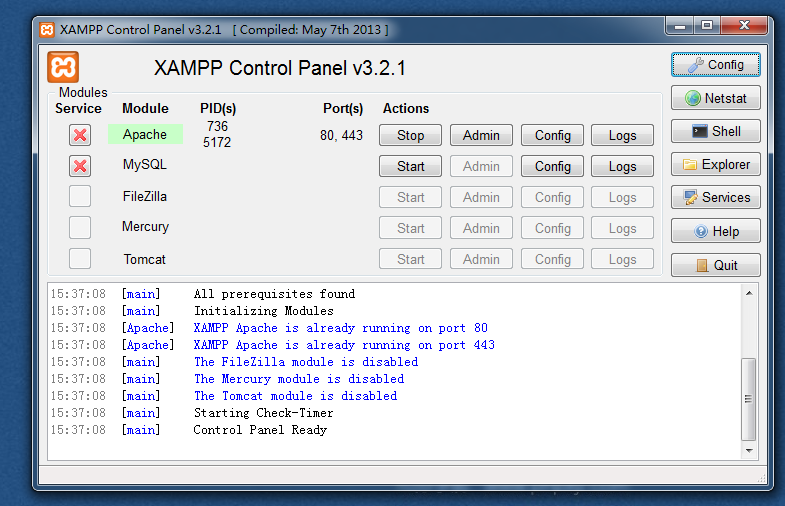The image size is (785, 506).
Task: Stop the Apache module
Action: [x=411, y=135]
